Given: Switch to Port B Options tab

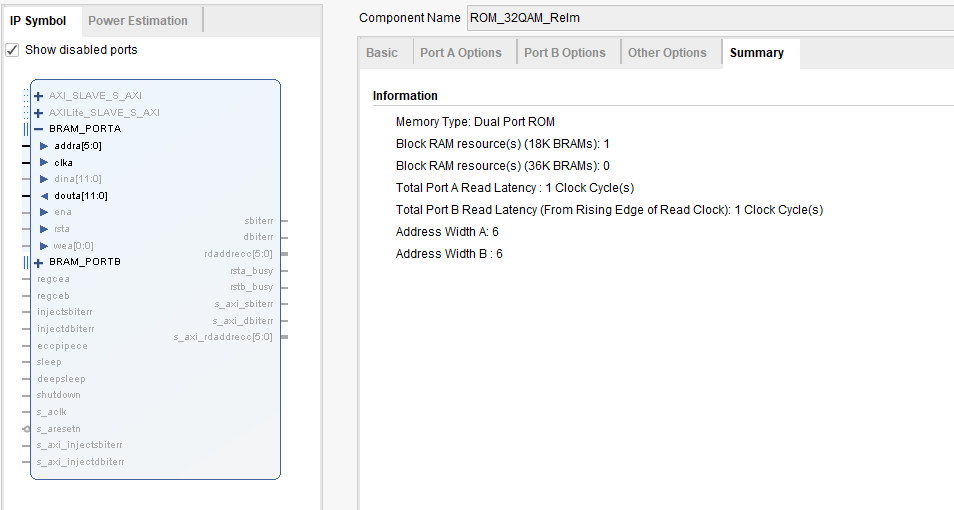Looking at the screenshot, I should coord(565,53).
